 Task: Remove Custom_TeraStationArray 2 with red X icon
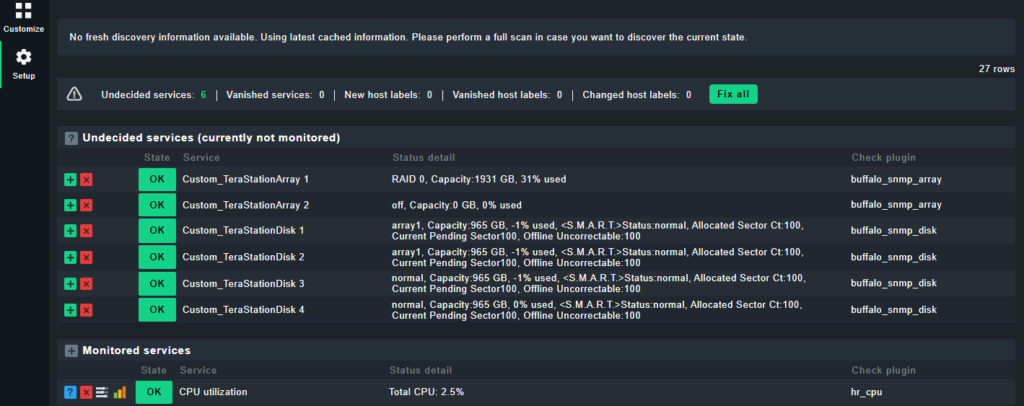point(86,205)
